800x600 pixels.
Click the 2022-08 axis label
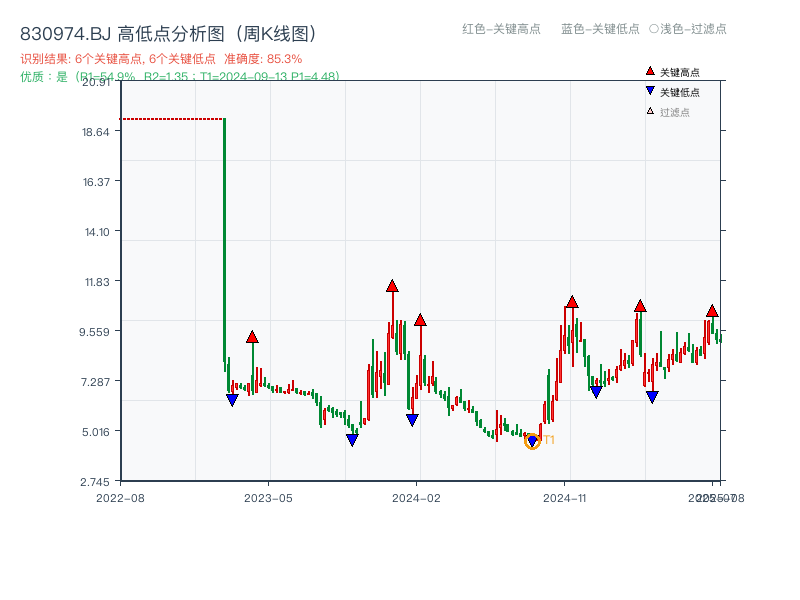pos(122,496)
